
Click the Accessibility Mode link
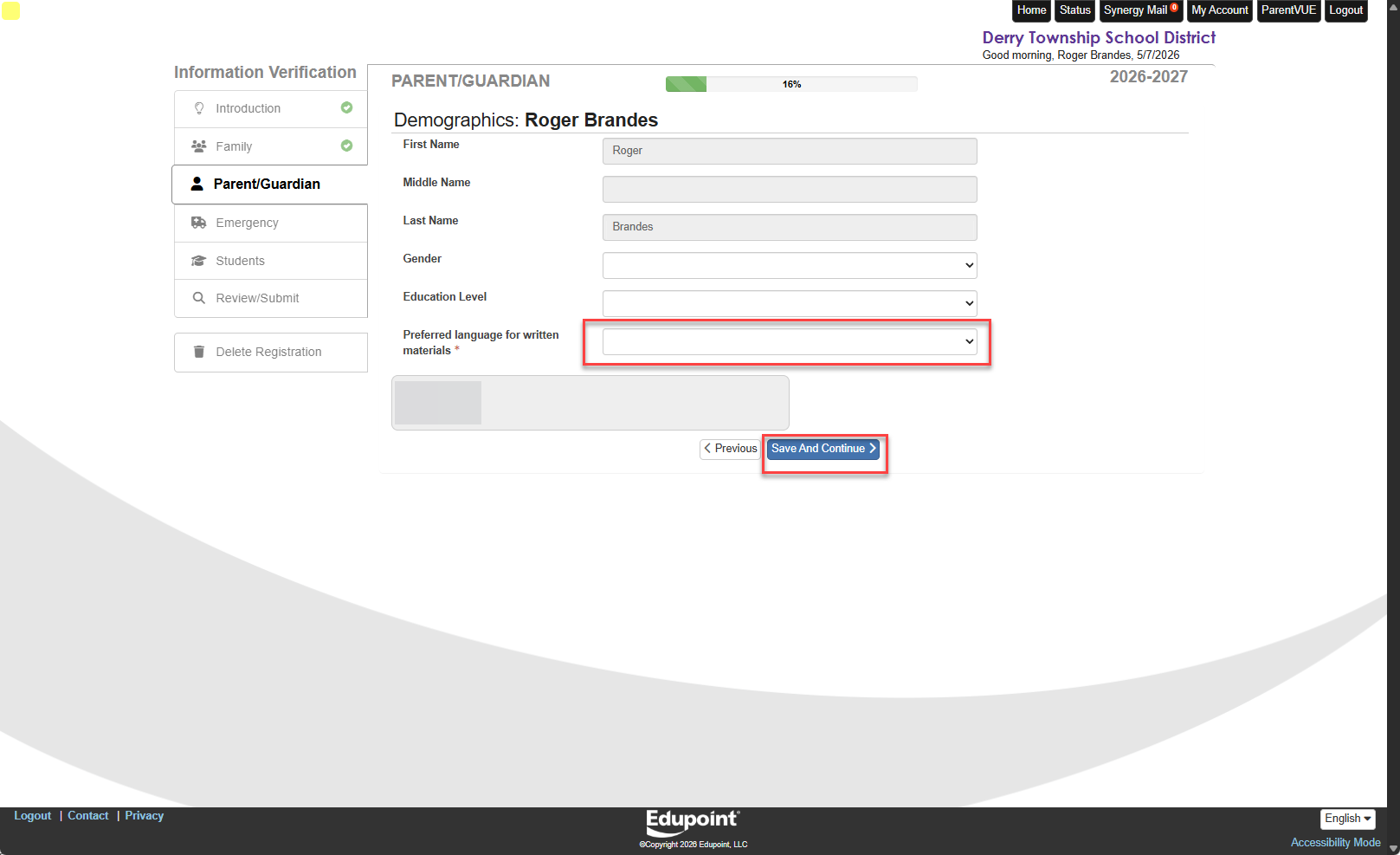coord(1335,842)
